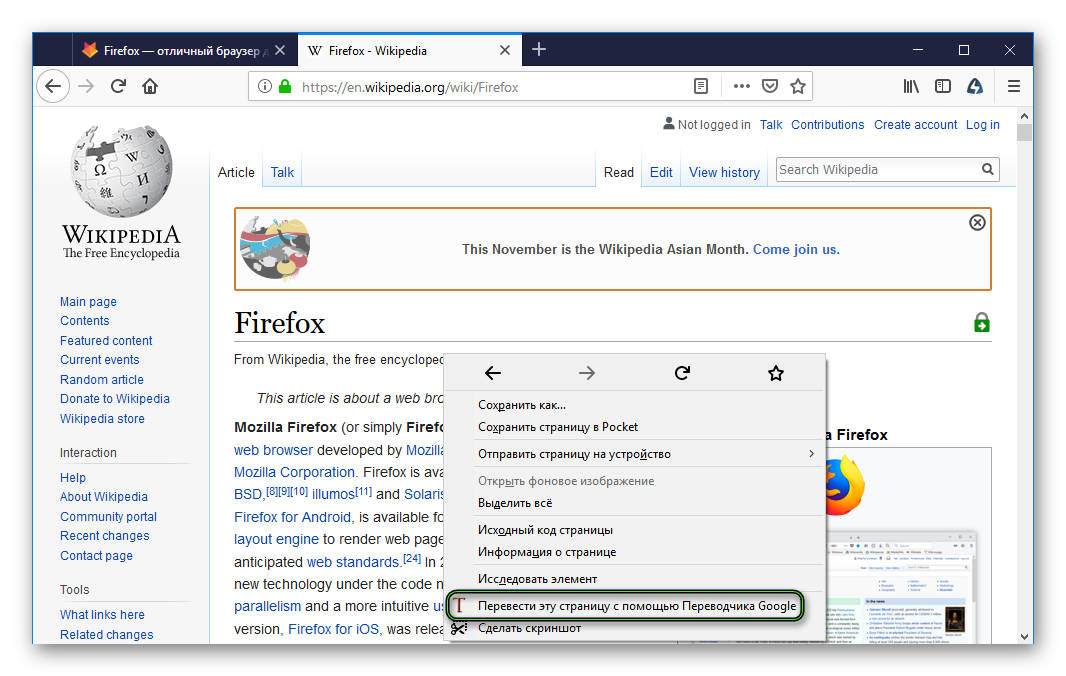Viewport: 1066px width, 676px height.
Task: Click the 'Create account' link
Action: point(915,125)
